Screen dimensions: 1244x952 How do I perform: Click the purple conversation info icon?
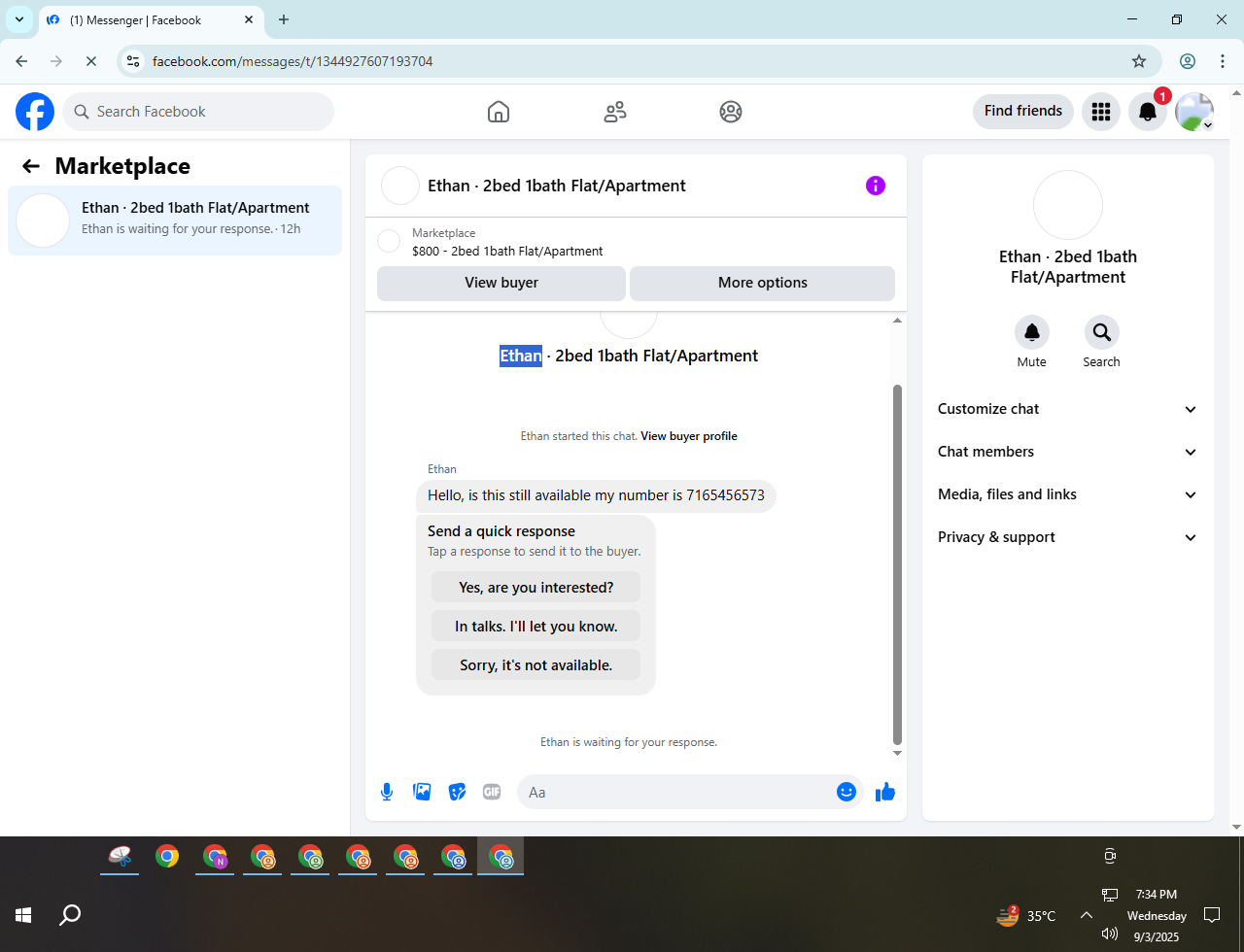pyautogui.click(x=876, y=186)
